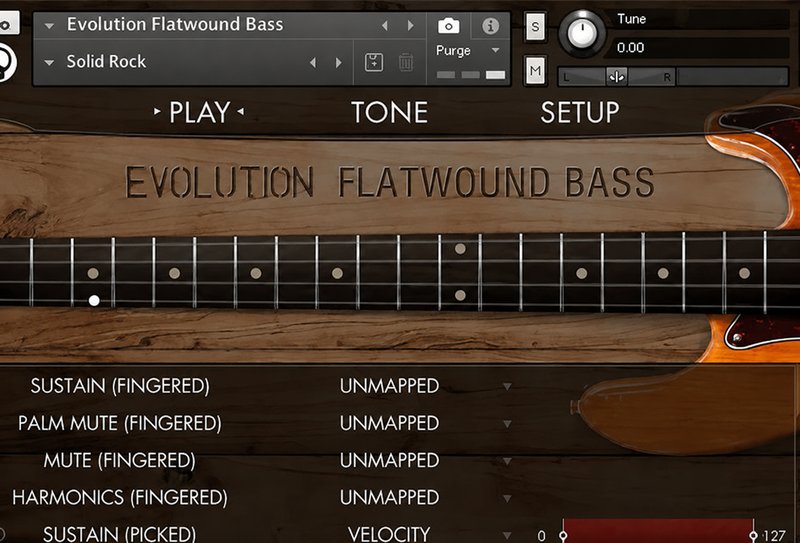Click the Solid Rock snapshot name
Screen dimensions: 800x543
pyautogui.click(x=106, y=62)
